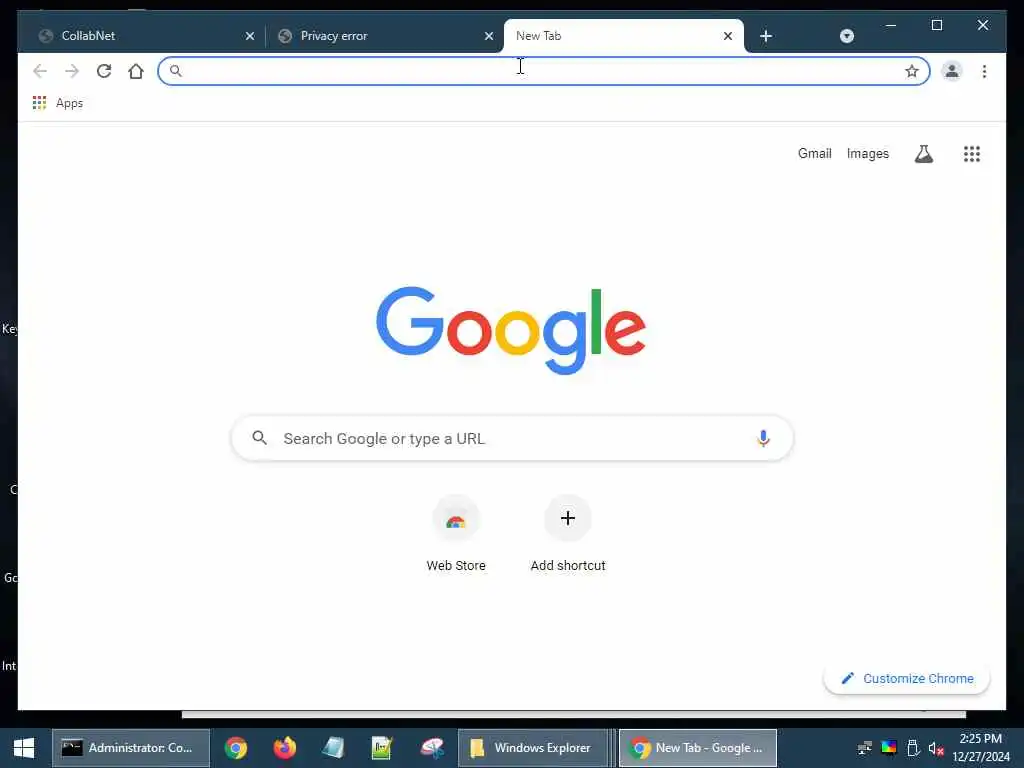Open the notepad-style taskbar icon
Viewport: 1024px width, 768px height.
tap(333, 748)
